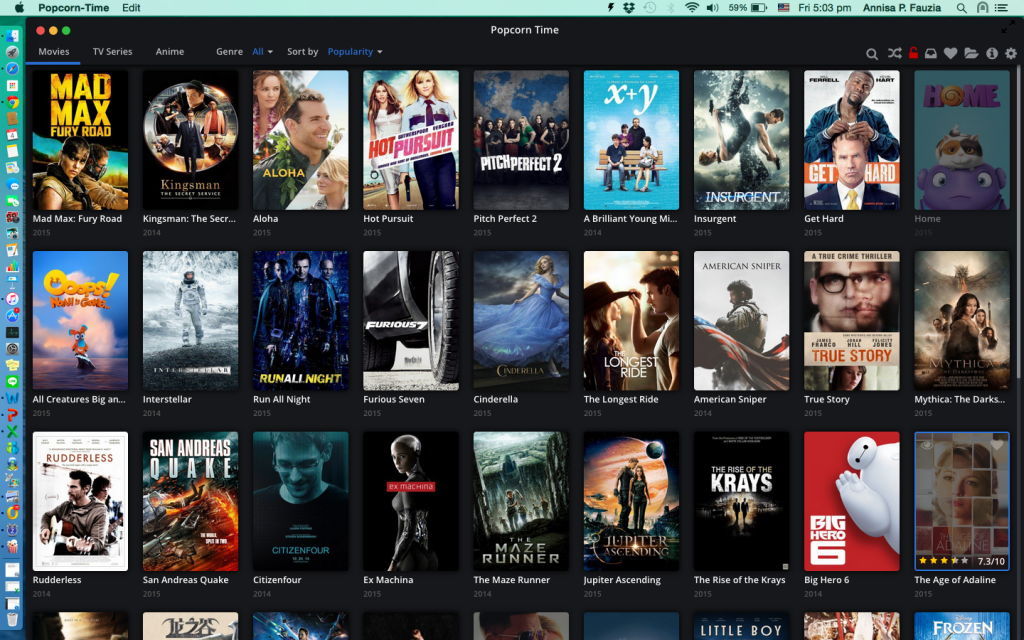Click the Dropbox icon in the menu bar

pyautogui.click(x=629, y=8)
